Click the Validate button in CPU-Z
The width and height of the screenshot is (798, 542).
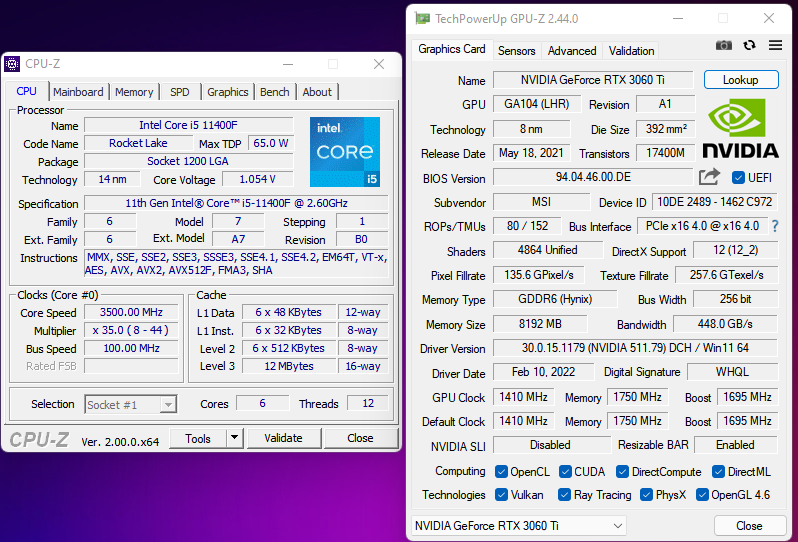click(283, 438)
